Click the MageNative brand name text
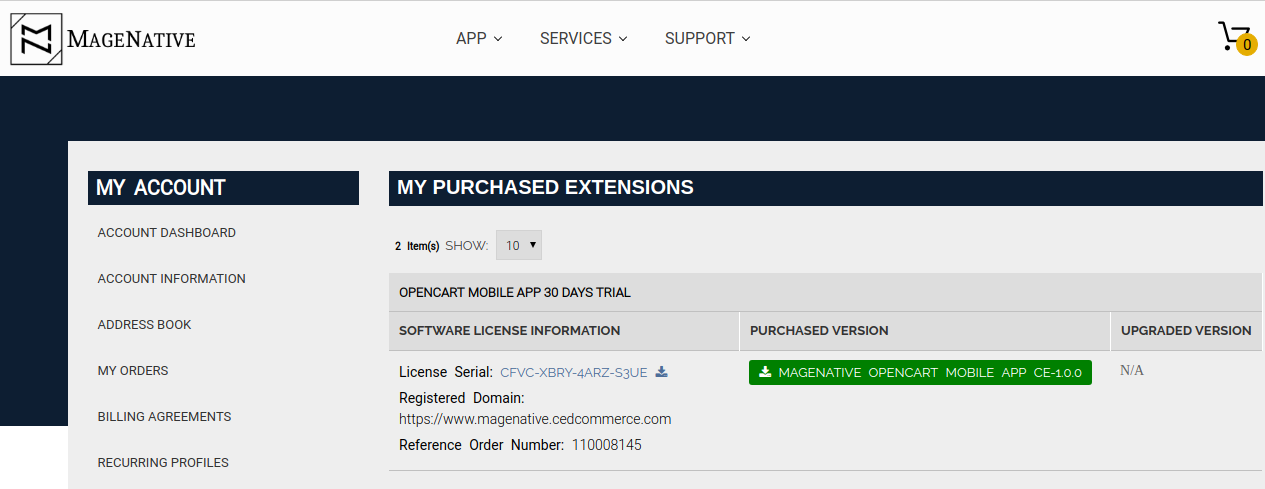Viewport: 1265px width, 489px height. (131, 40)
